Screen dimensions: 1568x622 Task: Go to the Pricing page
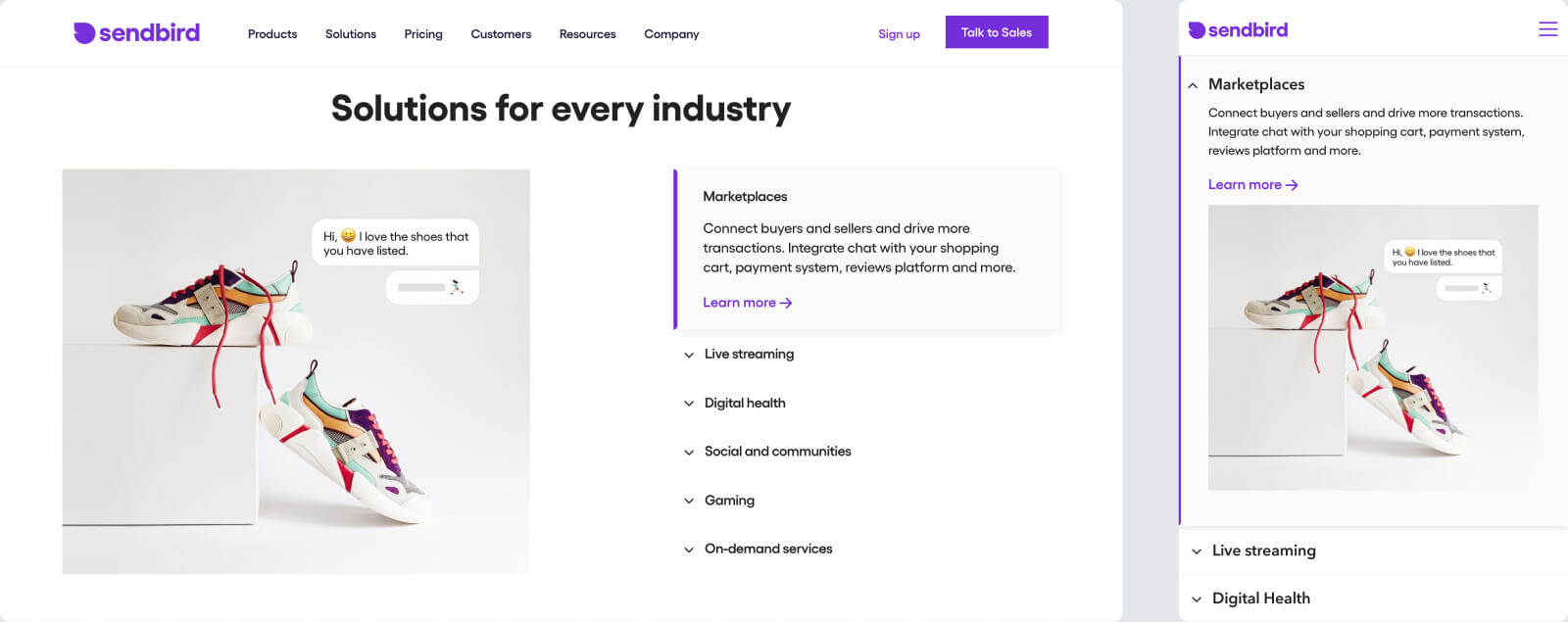point(423,34)
